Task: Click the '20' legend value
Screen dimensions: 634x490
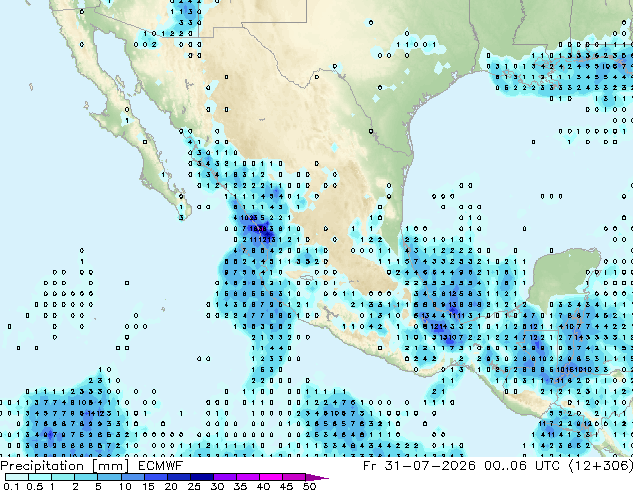Action: [x=171, y=486]
